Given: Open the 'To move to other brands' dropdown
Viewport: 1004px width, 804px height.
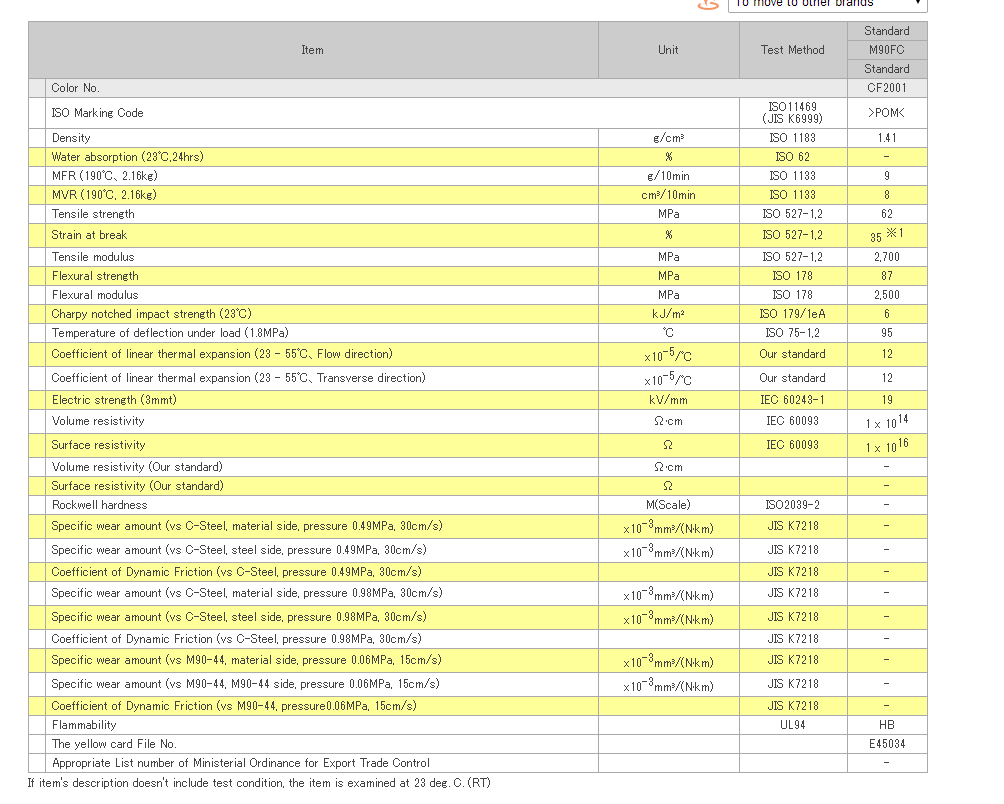Looking at the screenshot, I should pyautogui.click(x=827, y=5).
